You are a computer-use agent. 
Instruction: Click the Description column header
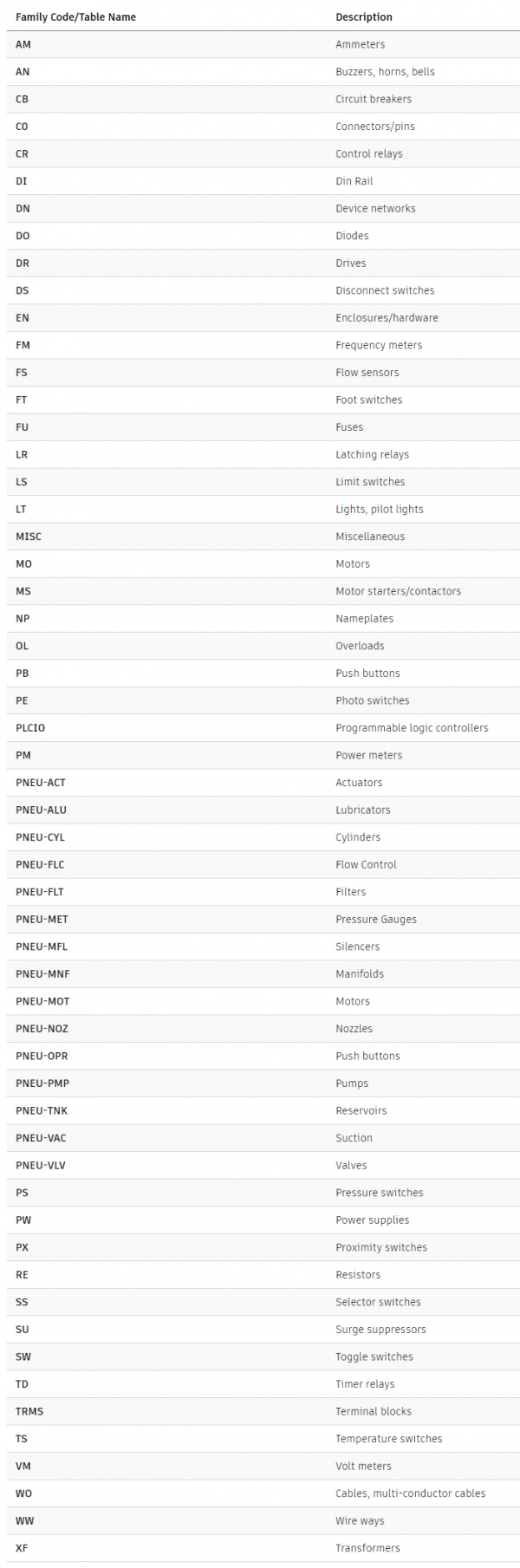click(364, 17)
